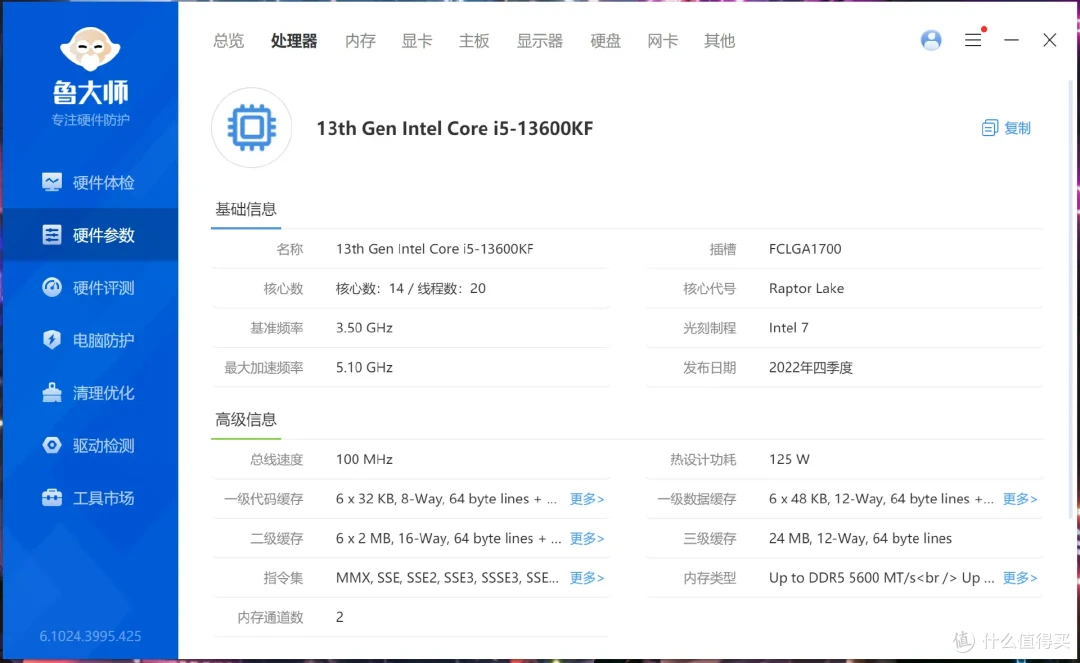1080x663 pixels.
Task: Select the 处理器 tab
Action: [294, 41]
